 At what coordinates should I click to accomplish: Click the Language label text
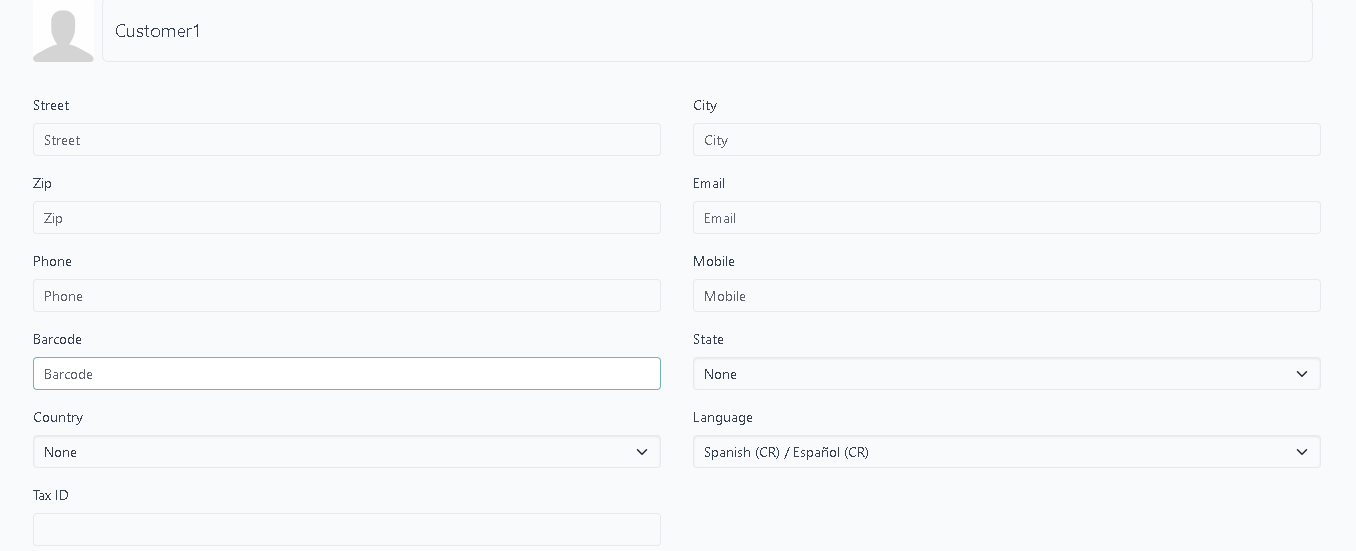click(722, 418)
